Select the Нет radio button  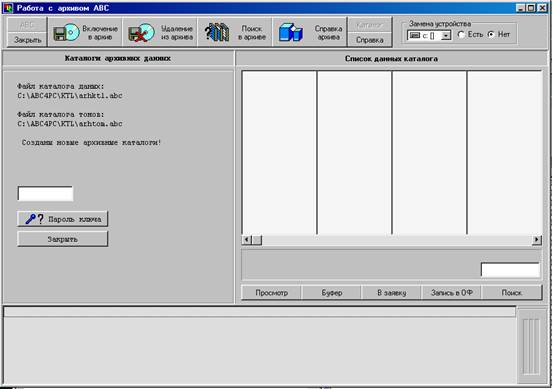tap(491, 34)
